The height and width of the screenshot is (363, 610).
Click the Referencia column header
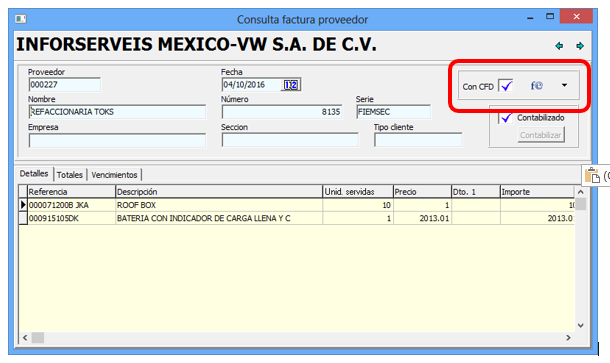tap(71, 192)
